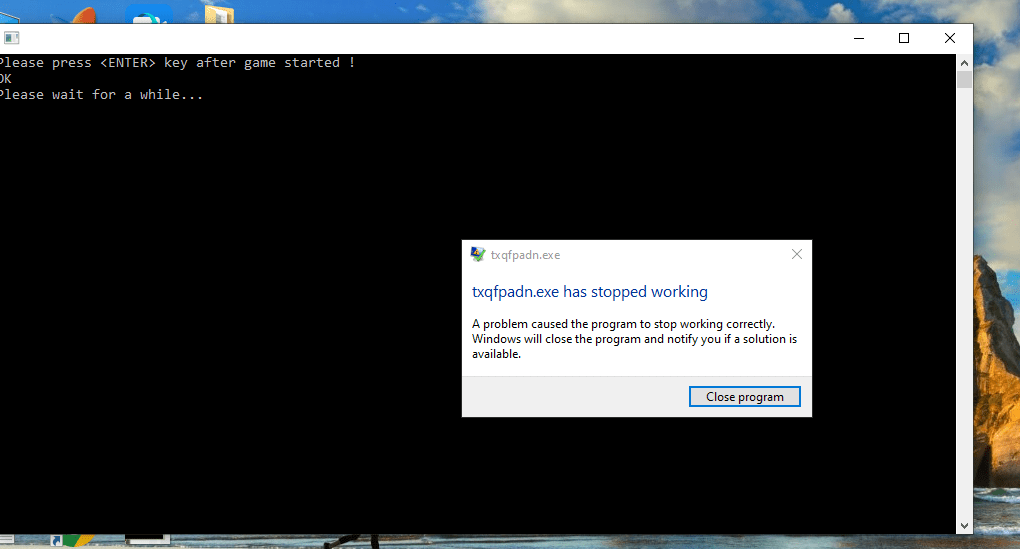Dismiss the txqfpadn.exe error dialog with X
Screen dimensions: 1020x549
[797, 254]
